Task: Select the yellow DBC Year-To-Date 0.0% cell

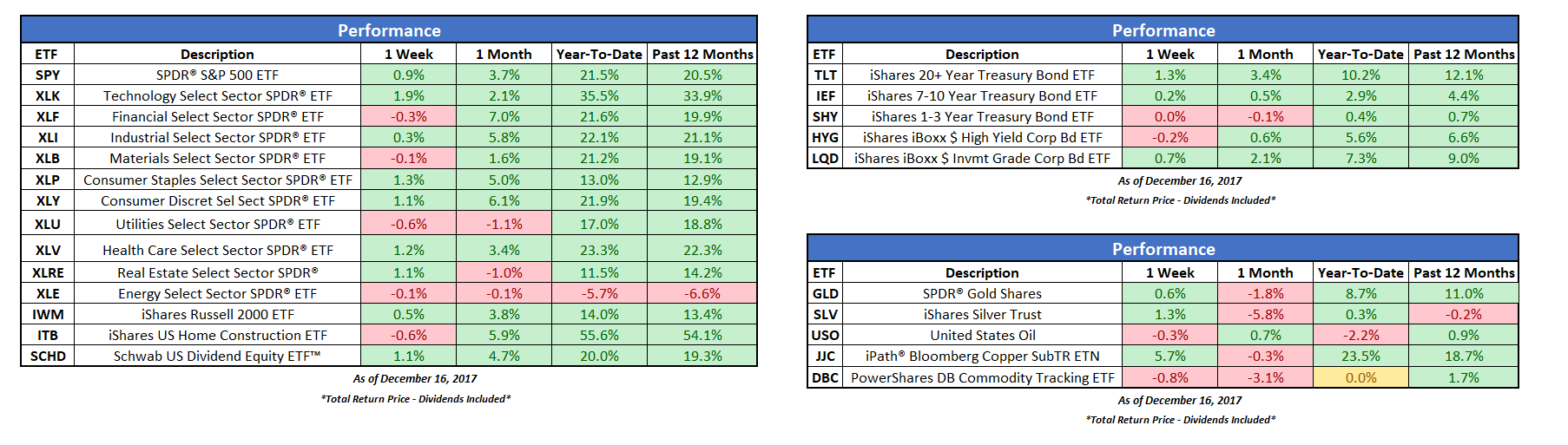Action: 1360,378
